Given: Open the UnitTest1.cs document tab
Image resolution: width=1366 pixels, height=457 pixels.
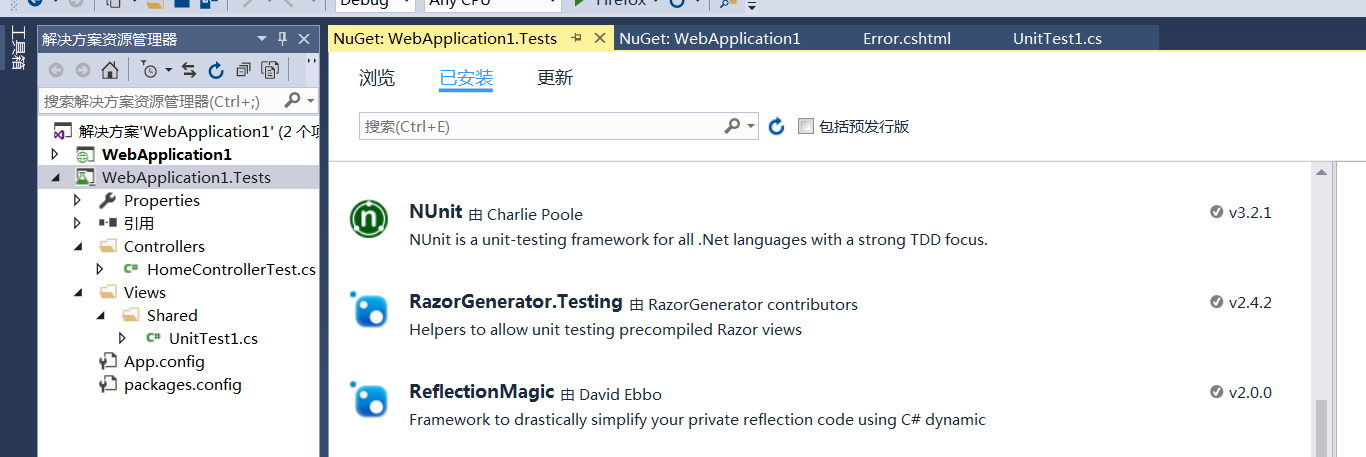Looking at the screenshot, I should point(1057,39).
